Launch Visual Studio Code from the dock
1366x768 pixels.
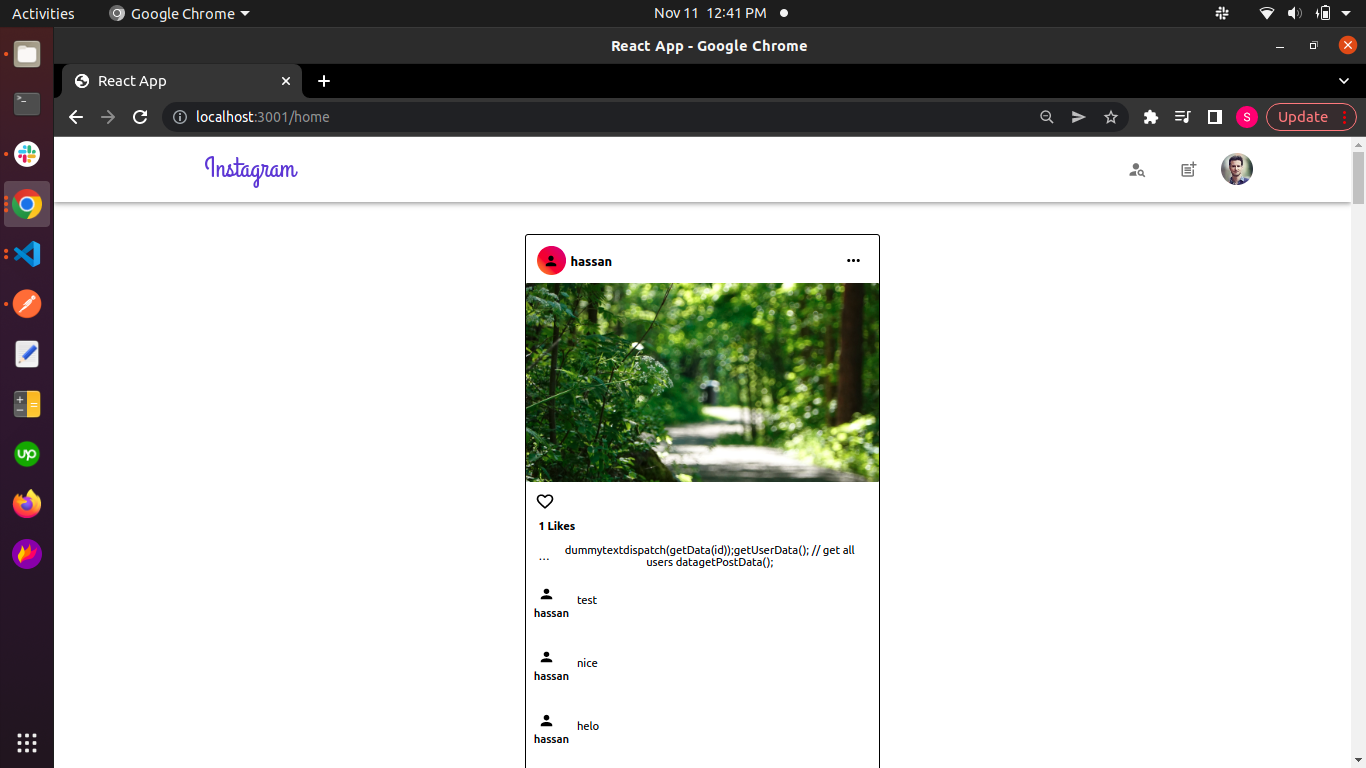27,254
